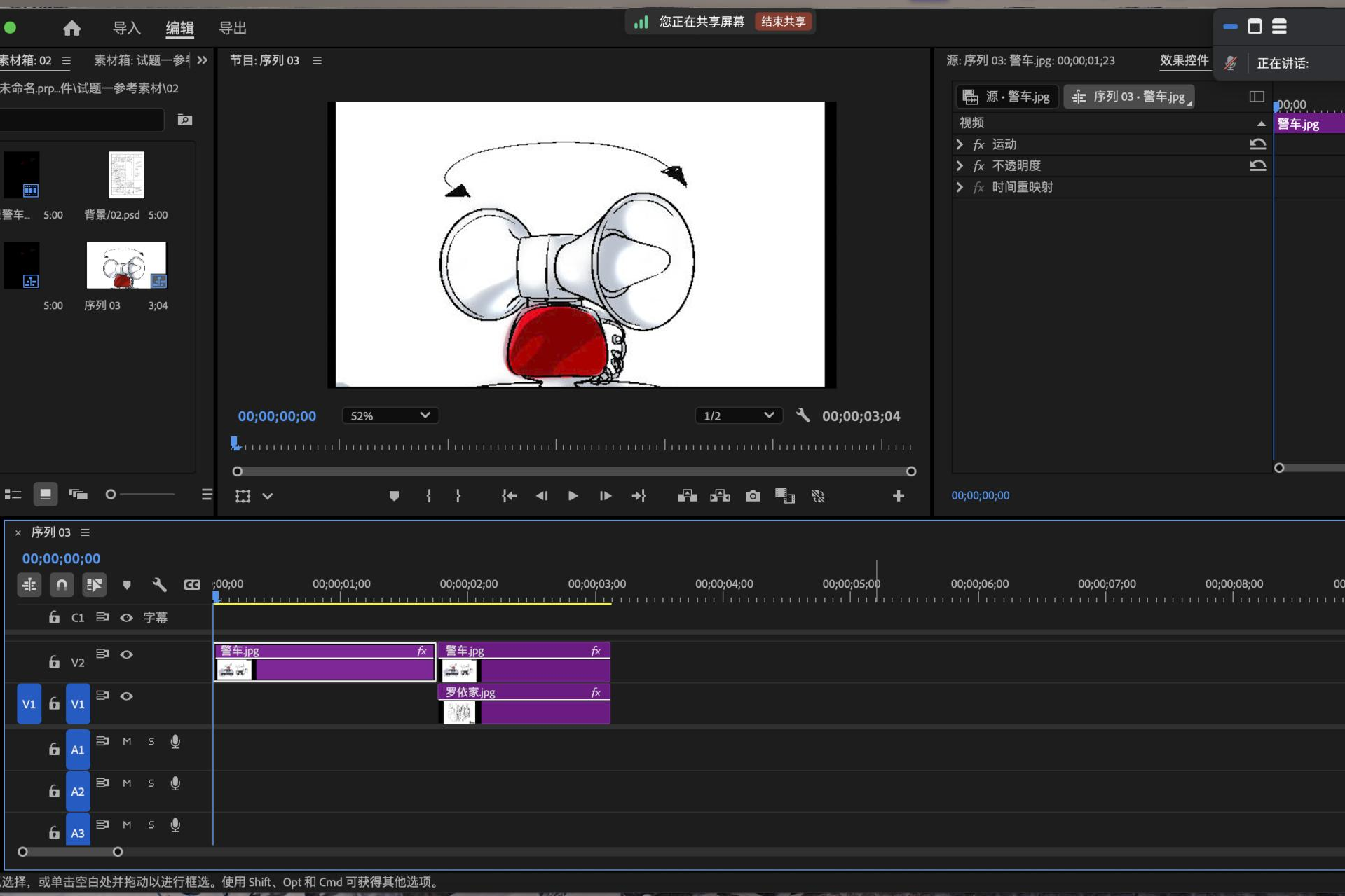This screenshot has height=896, width=1345.
Task: Reset the 运动 (Motion) effect
Action: [x=1257, y=144]
